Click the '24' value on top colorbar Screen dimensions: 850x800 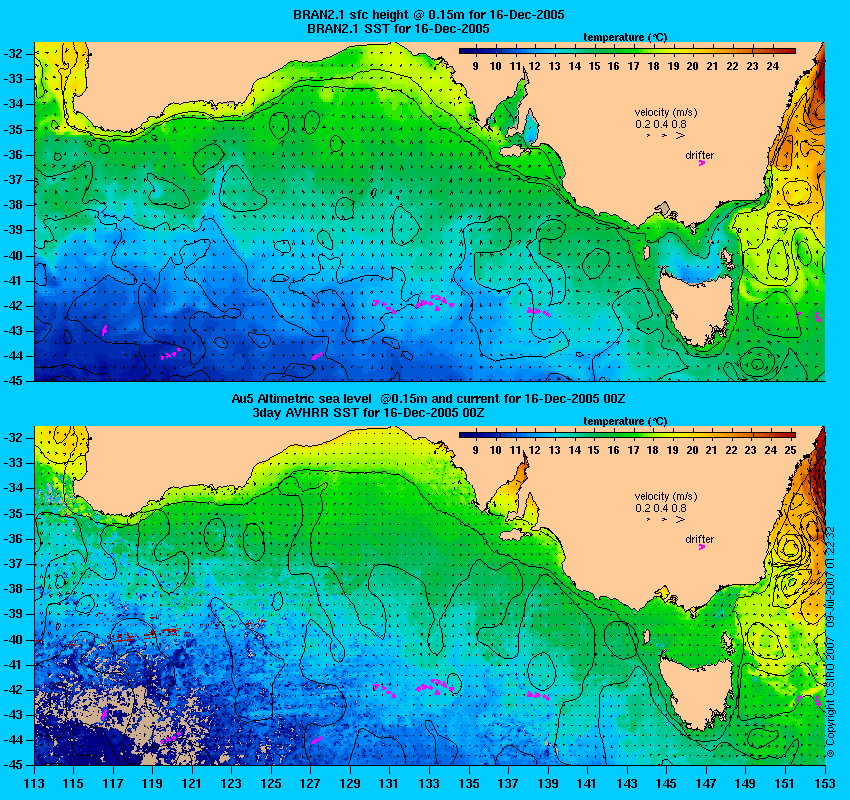(772, 66)
